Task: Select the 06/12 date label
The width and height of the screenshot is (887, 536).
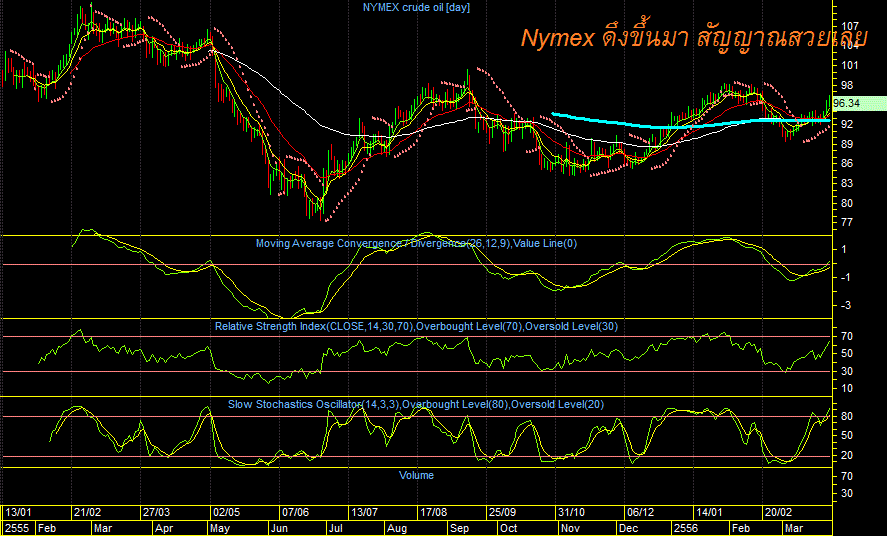Action: pyautogui.click(x=641, y=512)
